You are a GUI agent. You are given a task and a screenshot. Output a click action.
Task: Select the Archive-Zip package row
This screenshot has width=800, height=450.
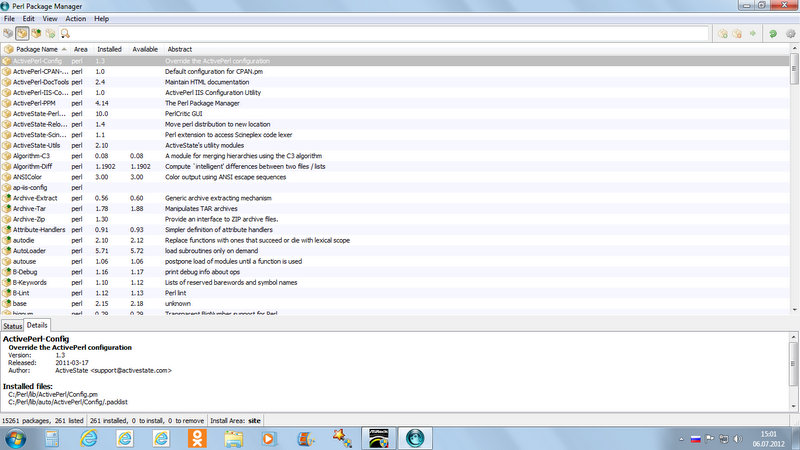[x=395, y=219]
